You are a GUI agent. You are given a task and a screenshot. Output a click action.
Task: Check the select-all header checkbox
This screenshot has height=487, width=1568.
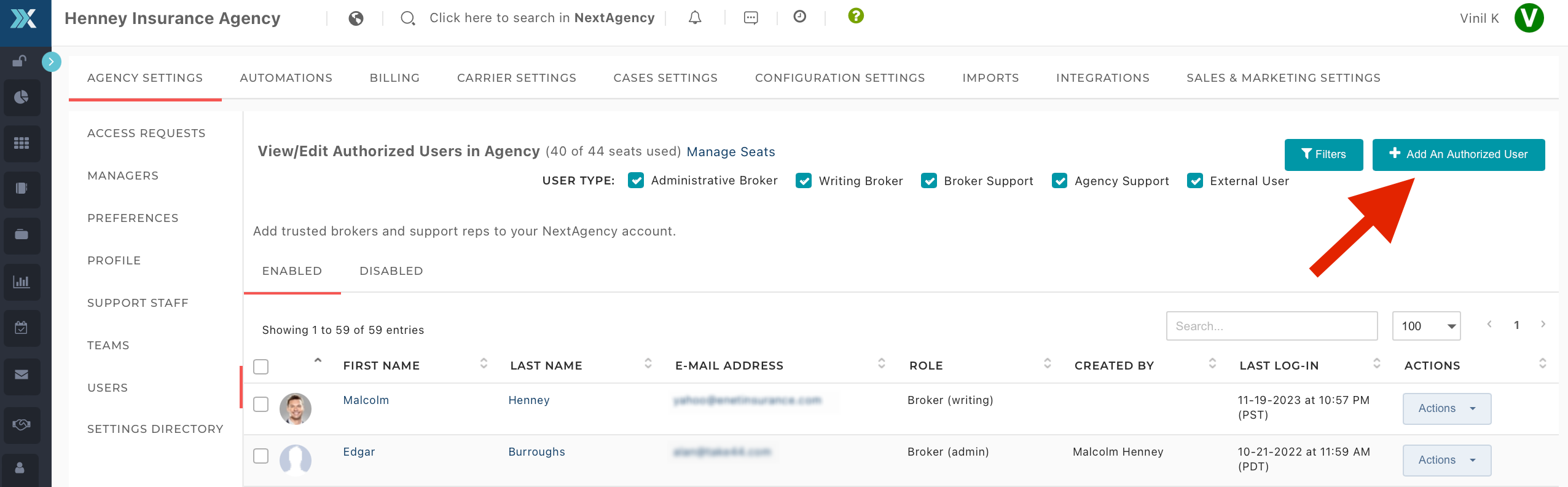(261, 367)
